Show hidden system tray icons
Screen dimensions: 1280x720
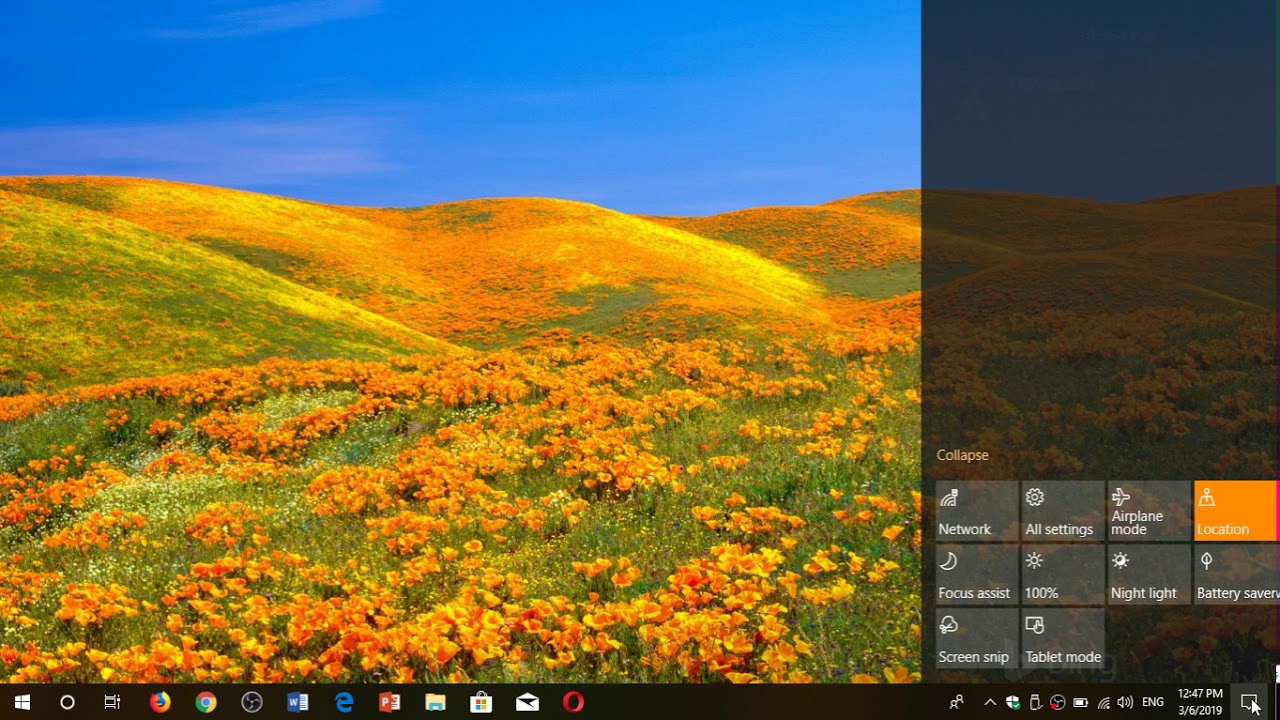pyautogui.click(x=990, y=702)
